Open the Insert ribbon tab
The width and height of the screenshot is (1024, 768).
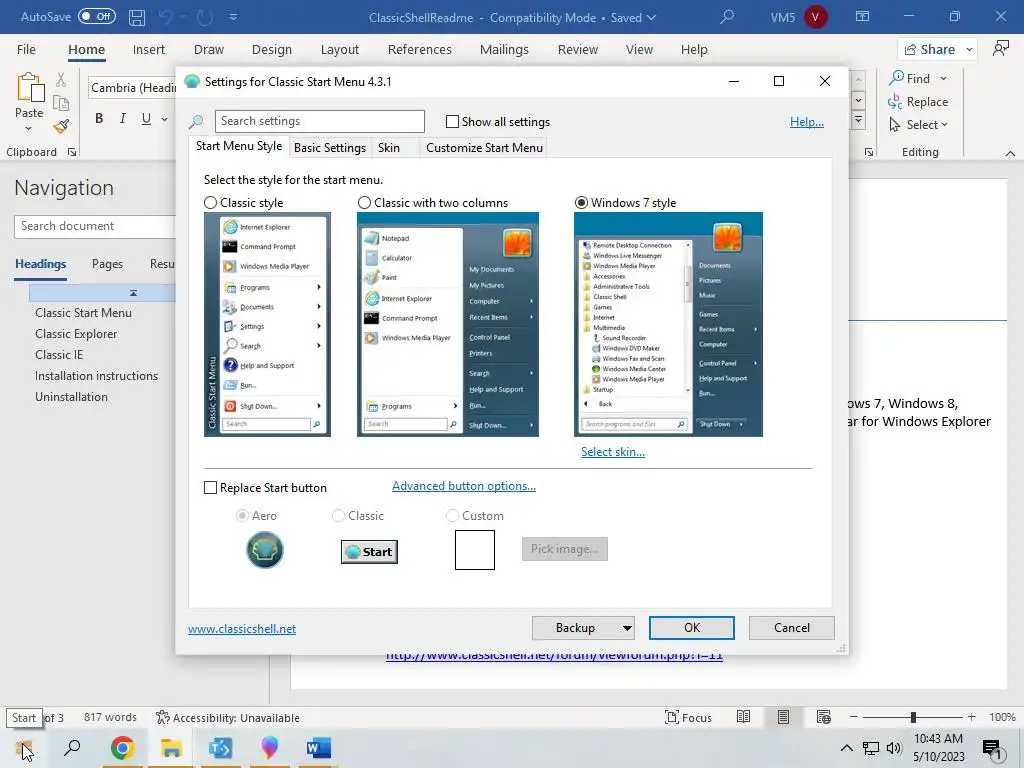pos(149,50)
